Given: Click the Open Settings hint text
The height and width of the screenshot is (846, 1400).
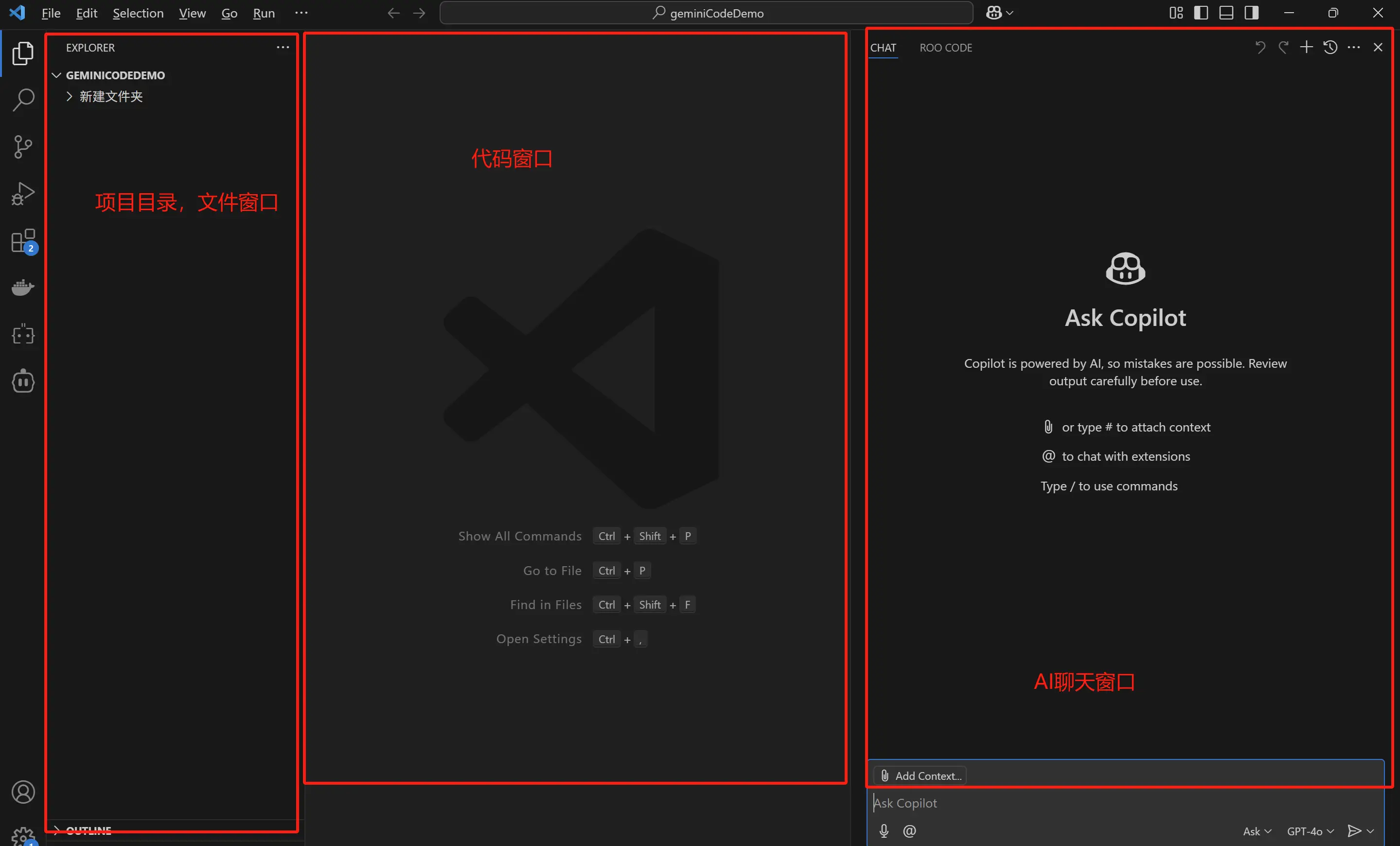Looking at the screenshot, I should (x=539, y=638).
